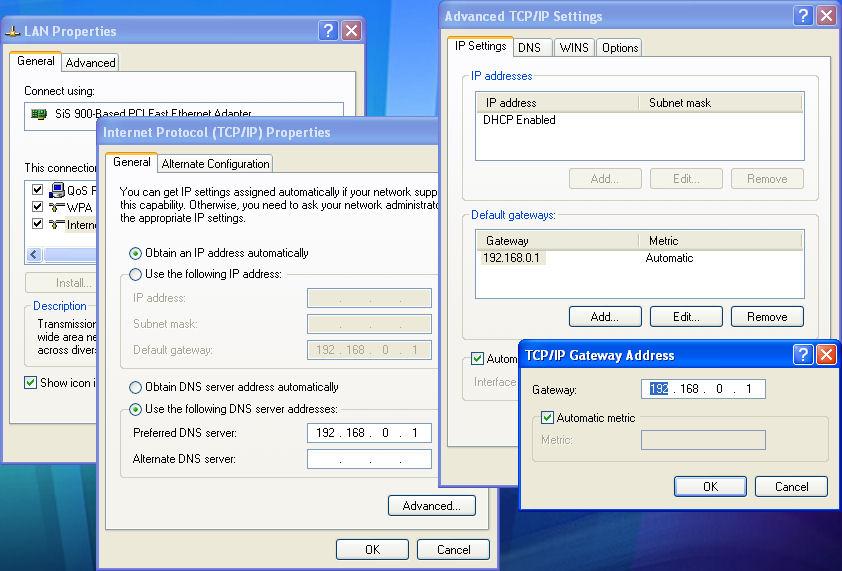Choose Obtain DNS server address automatically
This screenshot has height=571, width=842.
(136, 387)
